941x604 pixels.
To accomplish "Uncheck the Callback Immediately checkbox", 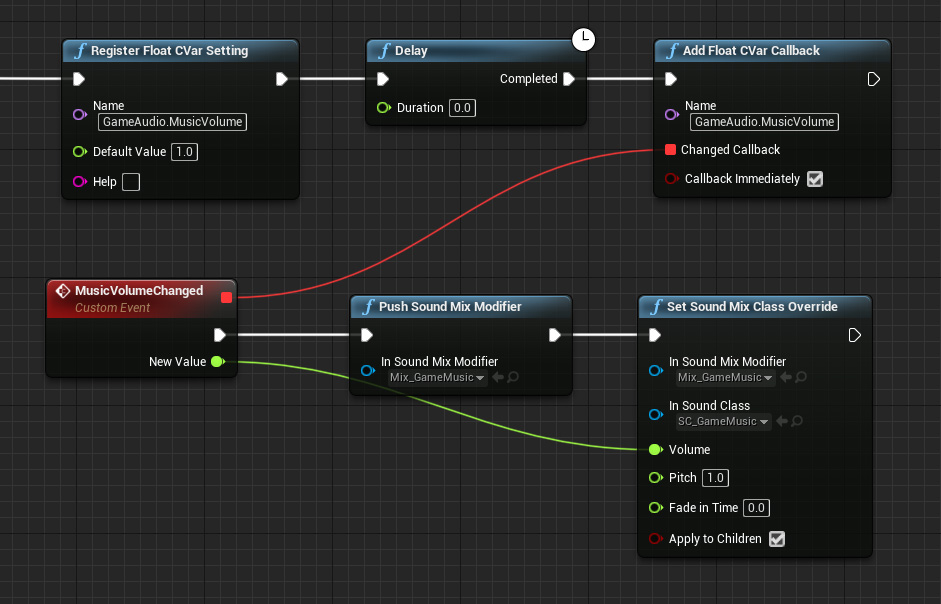I will (x=814, y=179).
